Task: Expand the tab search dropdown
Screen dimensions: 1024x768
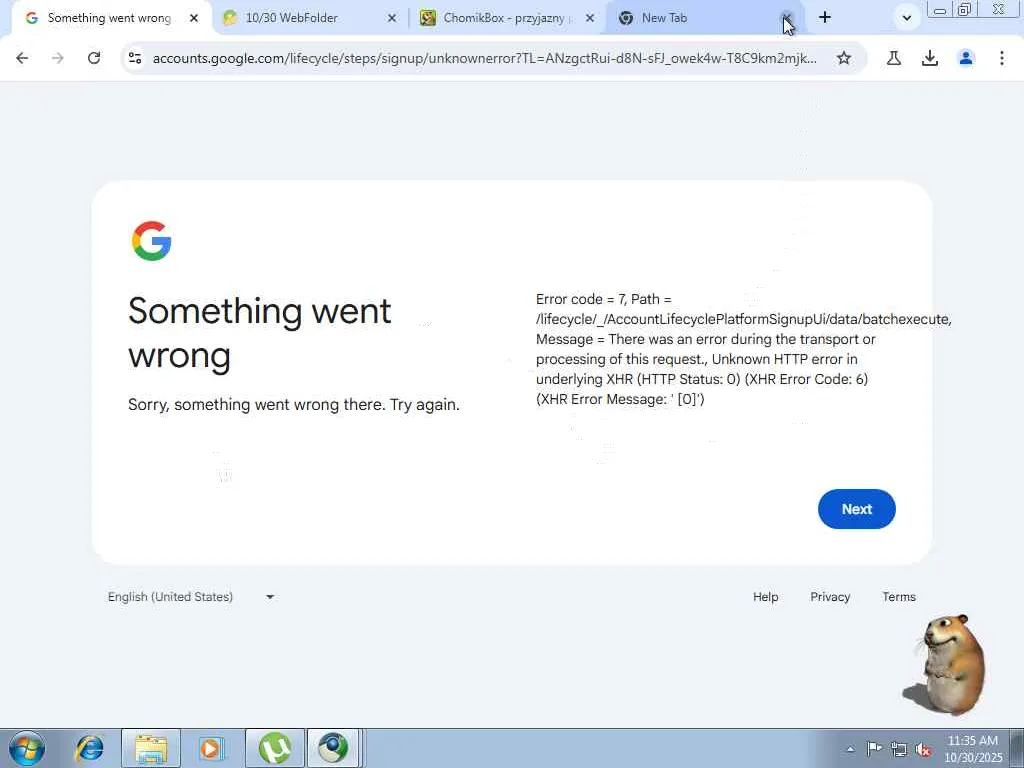Action: [906, 18]
